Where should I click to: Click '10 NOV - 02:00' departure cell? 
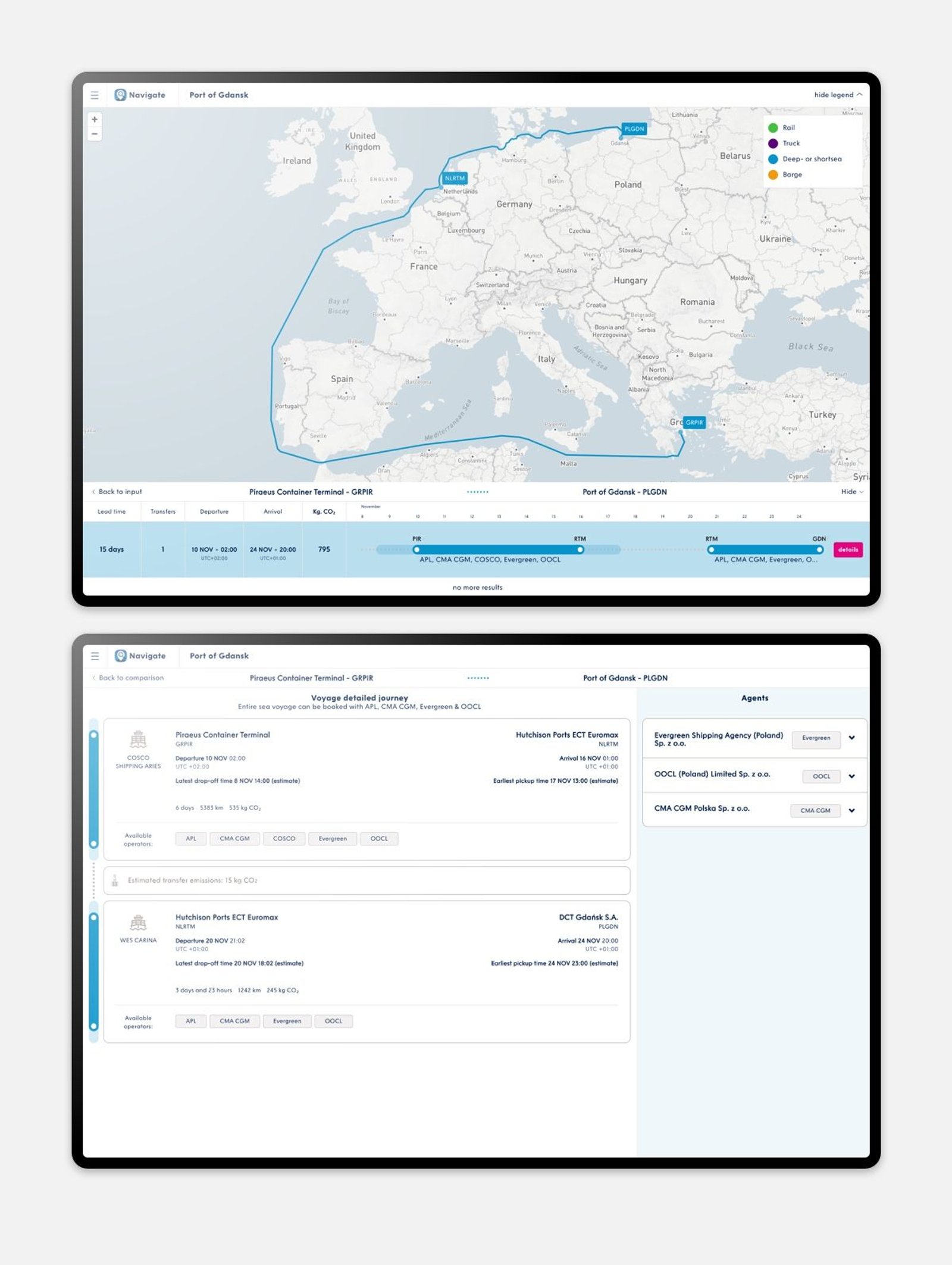coord(214,550)
